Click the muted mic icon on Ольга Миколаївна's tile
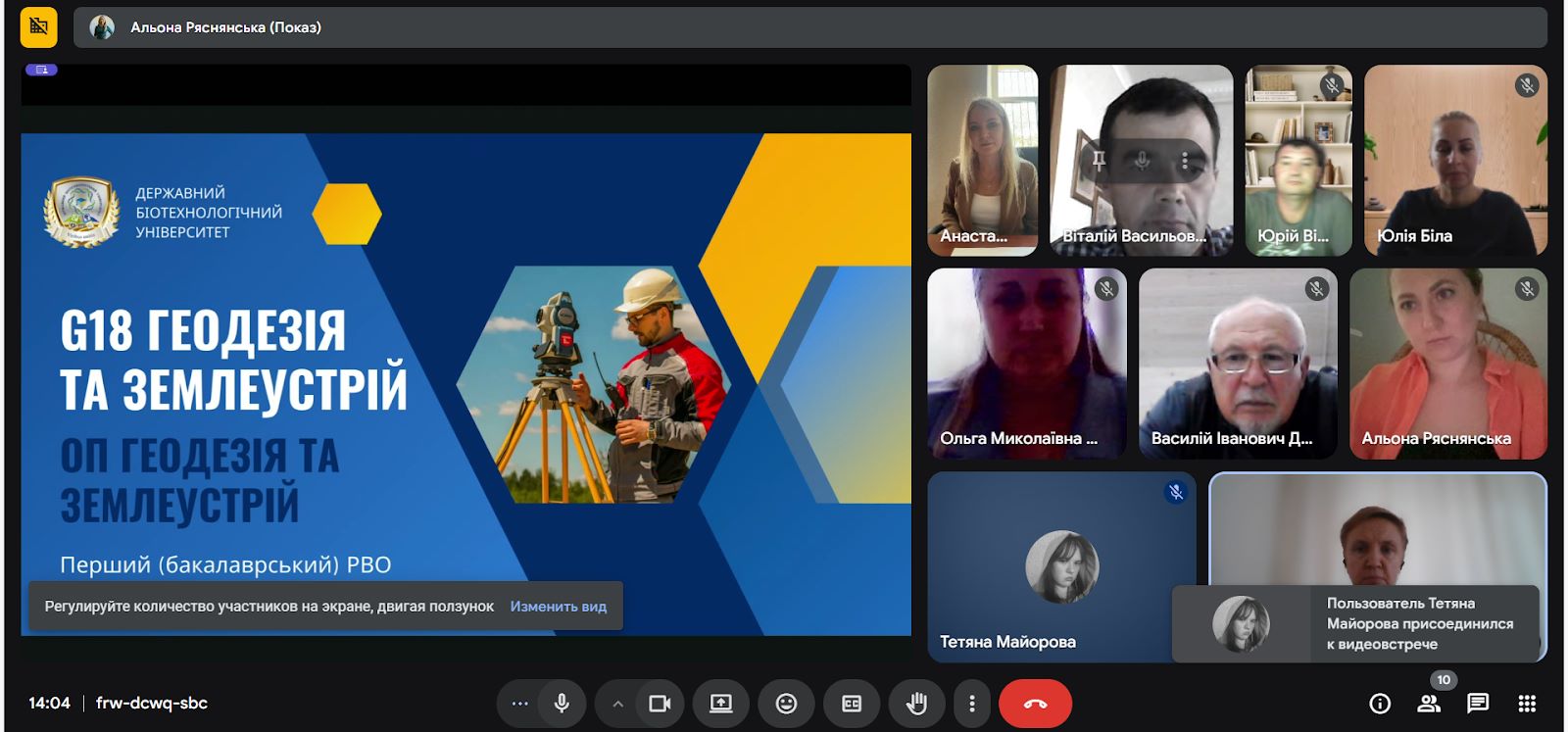Image resolution: width=1568 pixels, height=732 pixels. (x=1106, y=288)
